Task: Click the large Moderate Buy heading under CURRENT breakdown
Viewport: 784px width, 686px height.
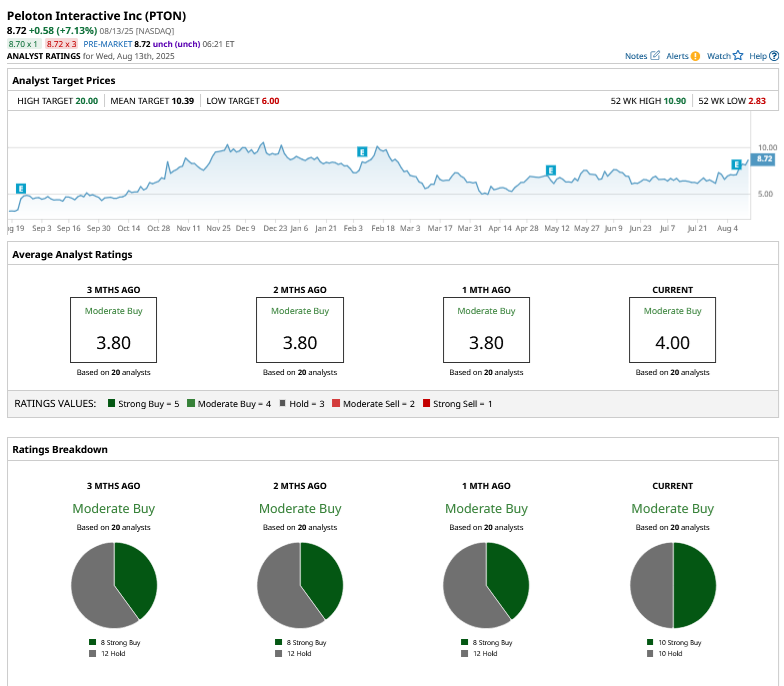Action: coord(672,508)
